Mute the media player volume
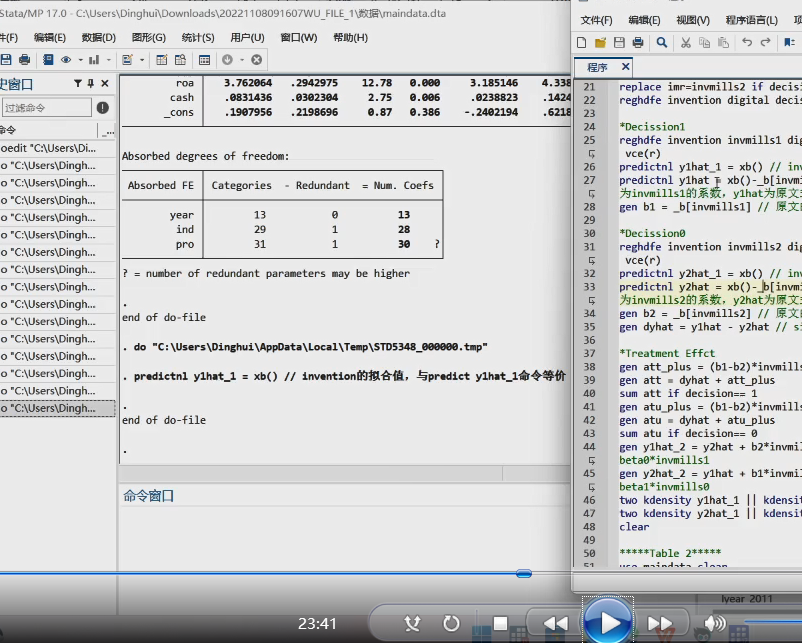This screenshot has width=802, height=643. coord(715,624)
